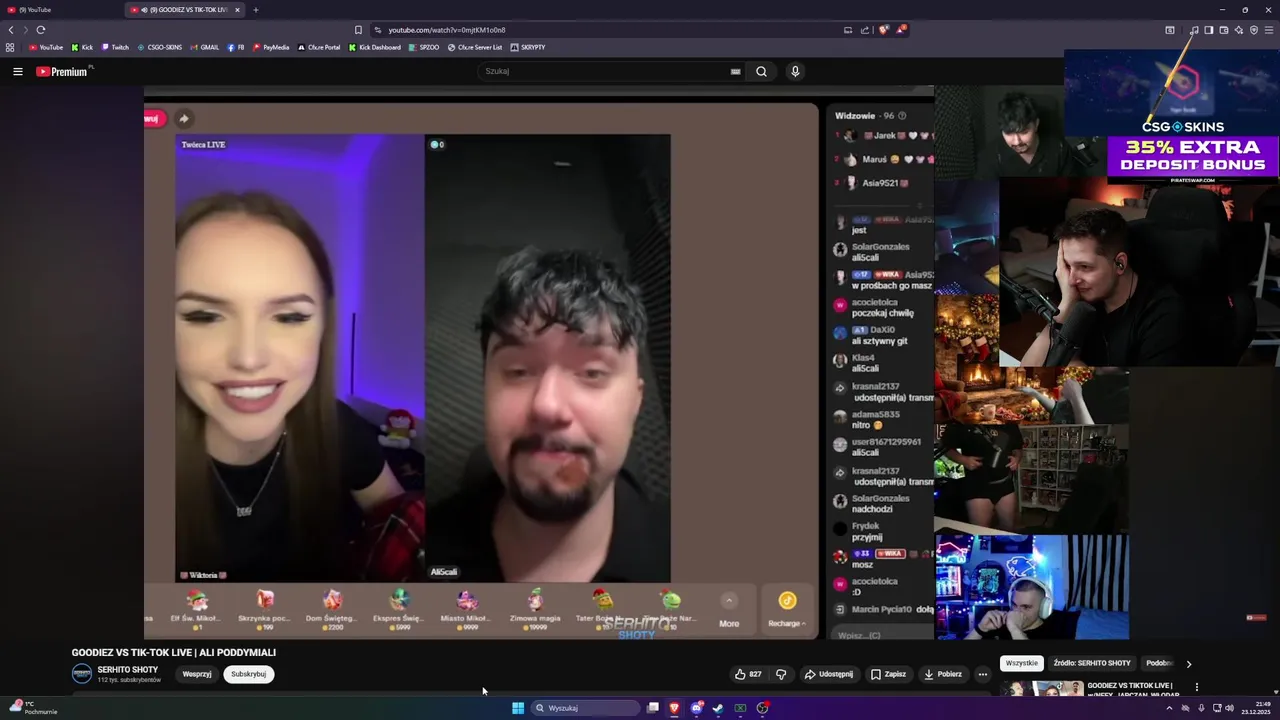Open the Brave wallet icon

[x=1223, y=30]
